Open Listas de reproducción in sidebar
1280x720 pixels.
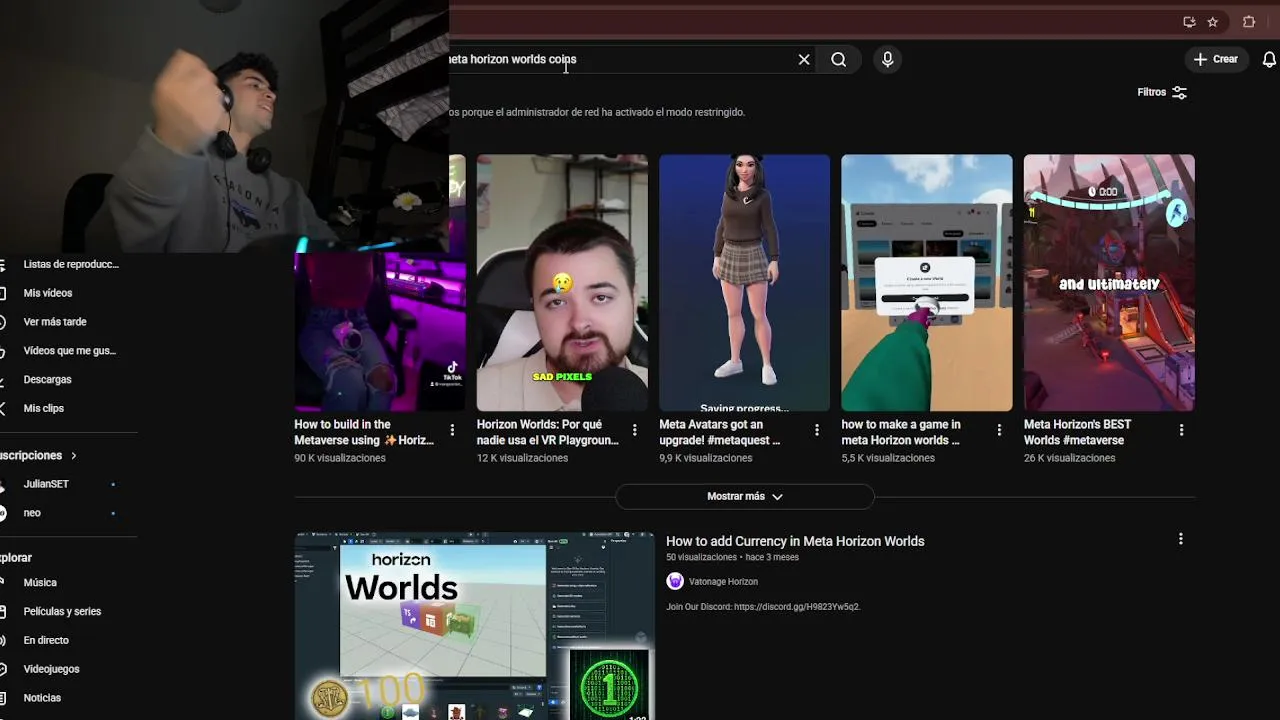coord(68,265)
